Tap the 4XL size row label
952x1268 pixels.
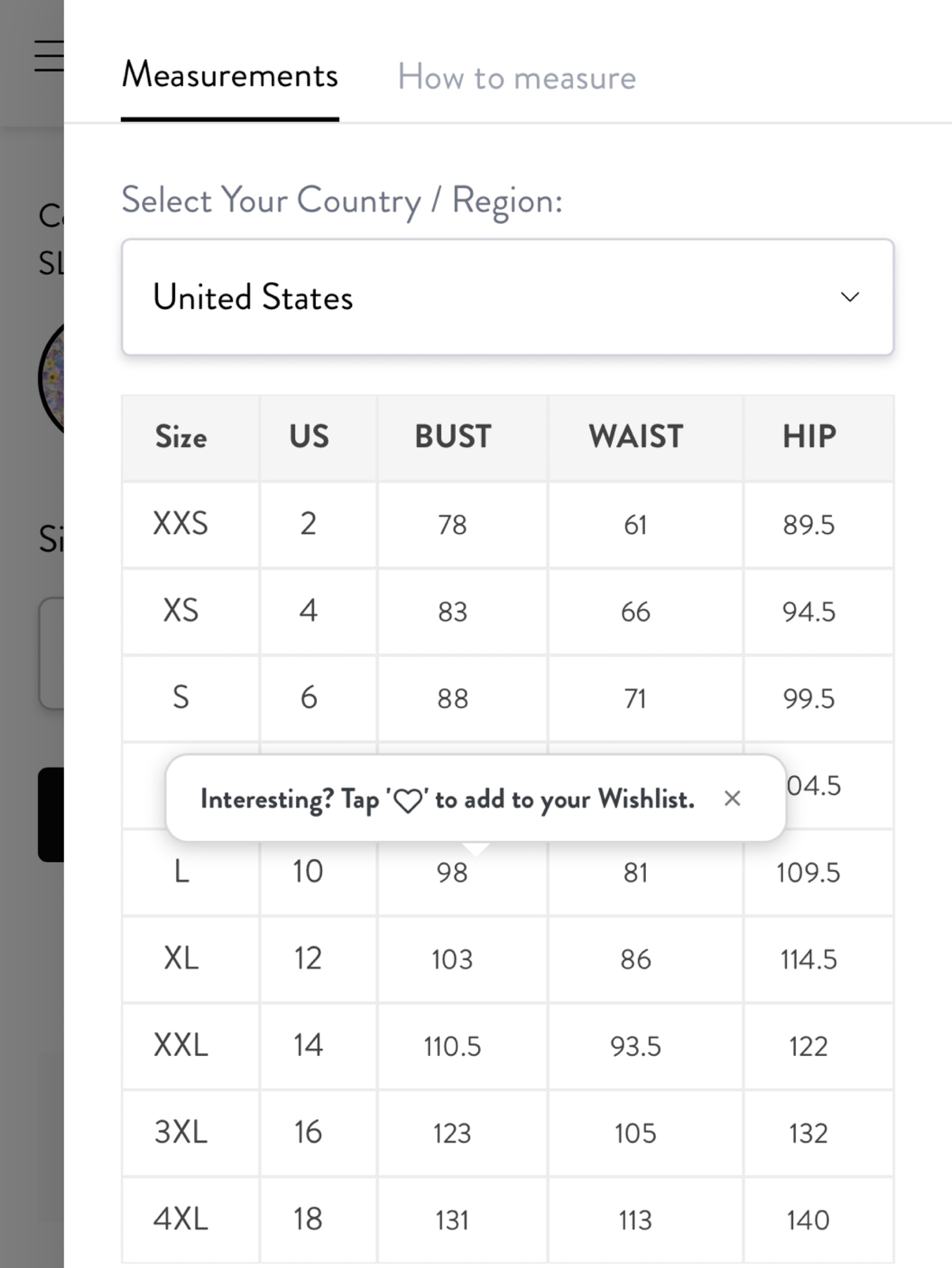point(181,1219)
